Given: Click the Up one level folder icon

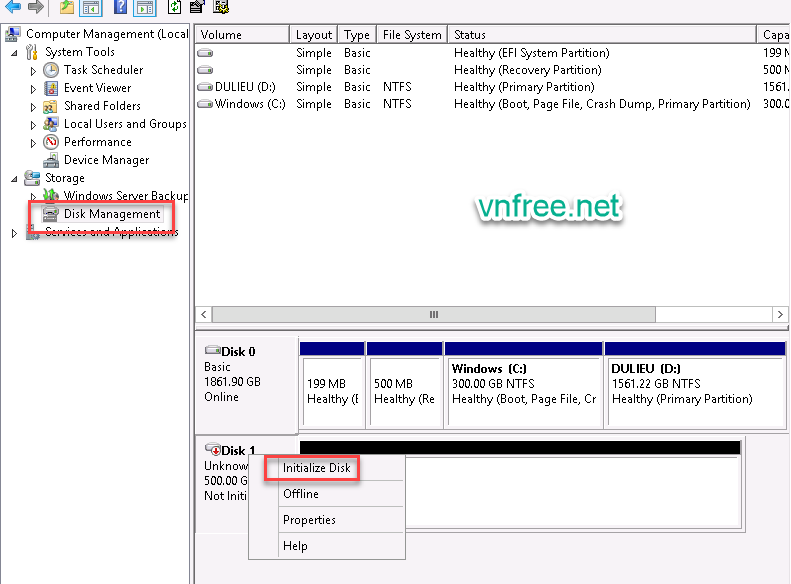Looking at the screenshot, I should click(67, 7).
